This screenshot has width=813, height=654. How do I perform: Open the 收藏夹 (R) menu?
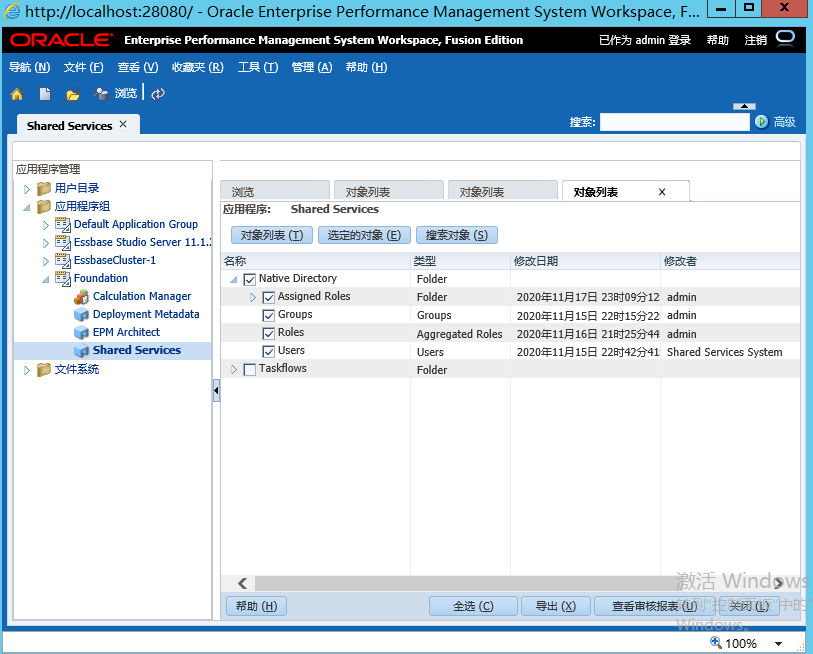198,67
